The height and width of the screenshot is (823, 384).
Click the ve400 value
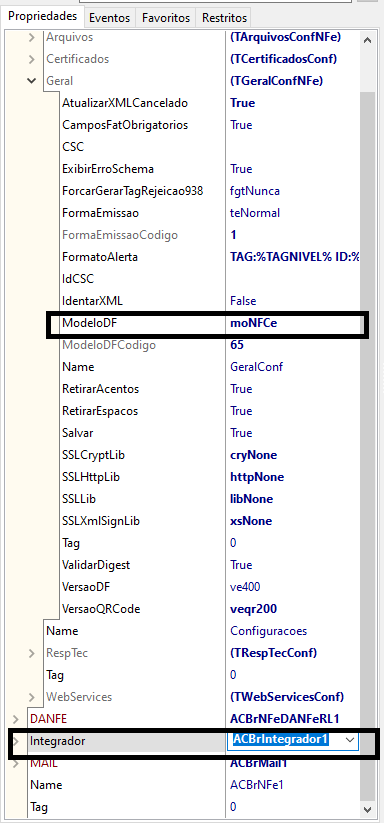tap(245, 587)
